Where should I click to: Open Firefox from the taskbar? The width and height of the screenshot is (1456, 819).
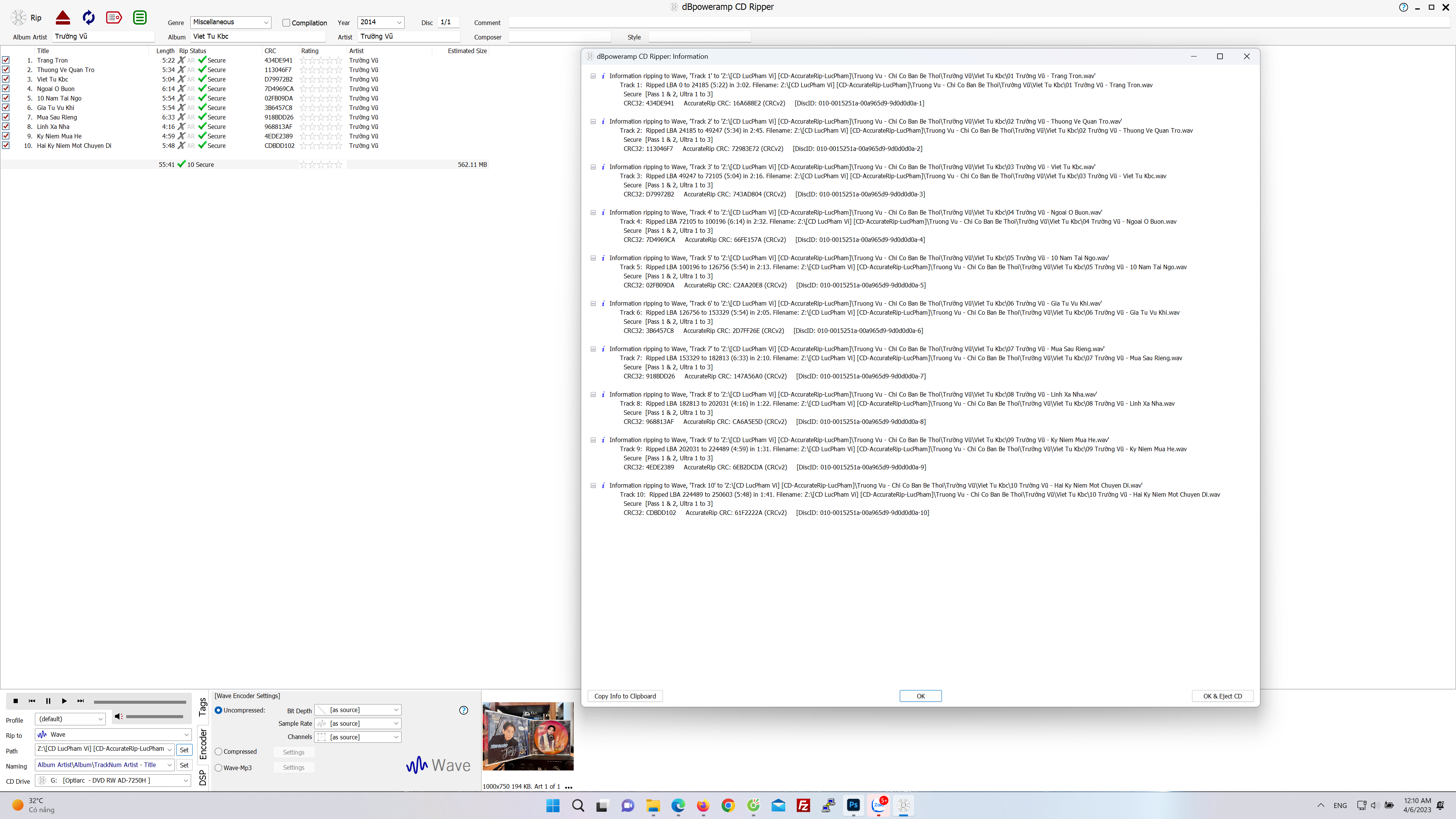pyautogui.click(x=703, y=805)
